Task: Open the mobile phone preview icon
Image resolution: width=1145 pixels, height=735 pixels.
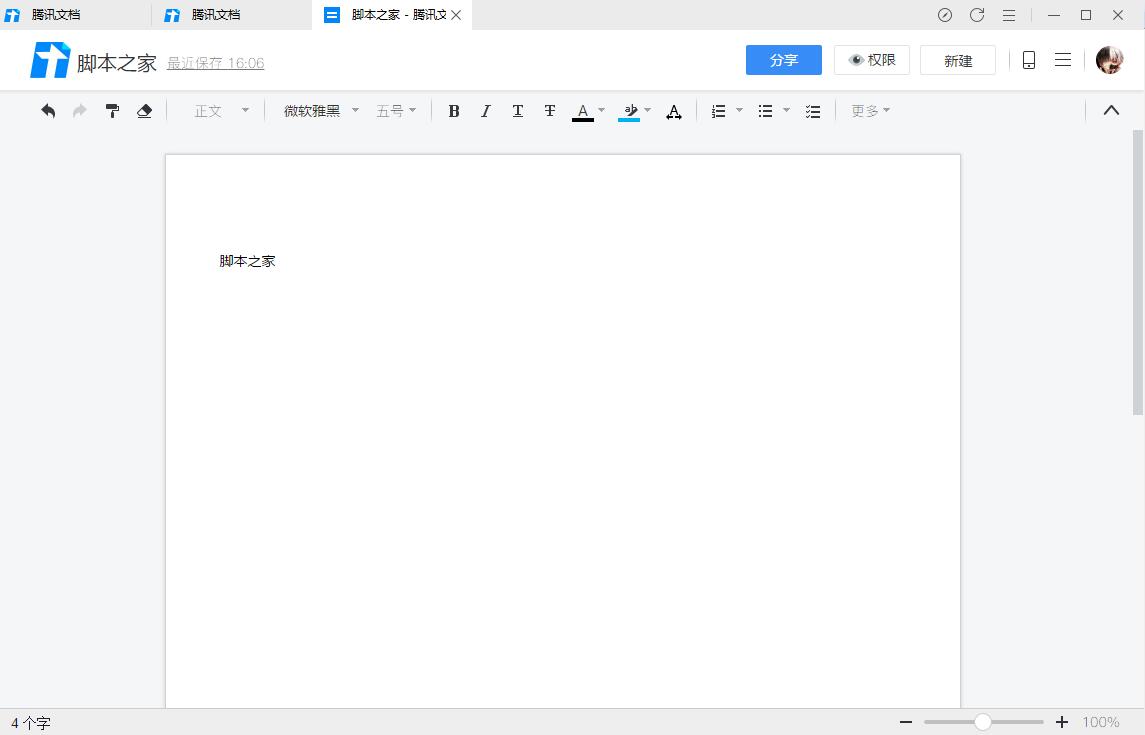Action: click(1028, 60)
